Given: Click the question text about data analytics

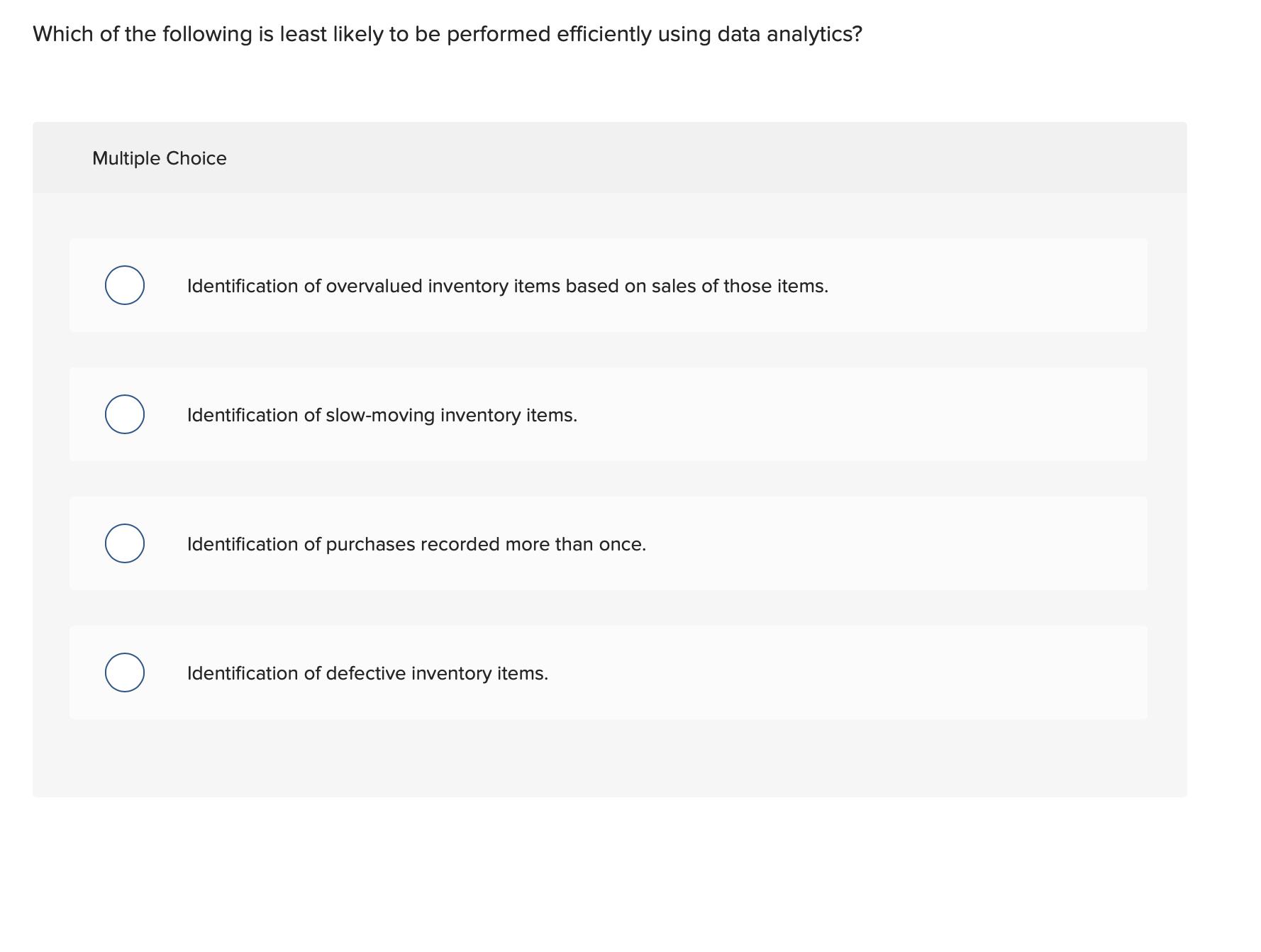Looking at the screenshot, I should (447, 33).
